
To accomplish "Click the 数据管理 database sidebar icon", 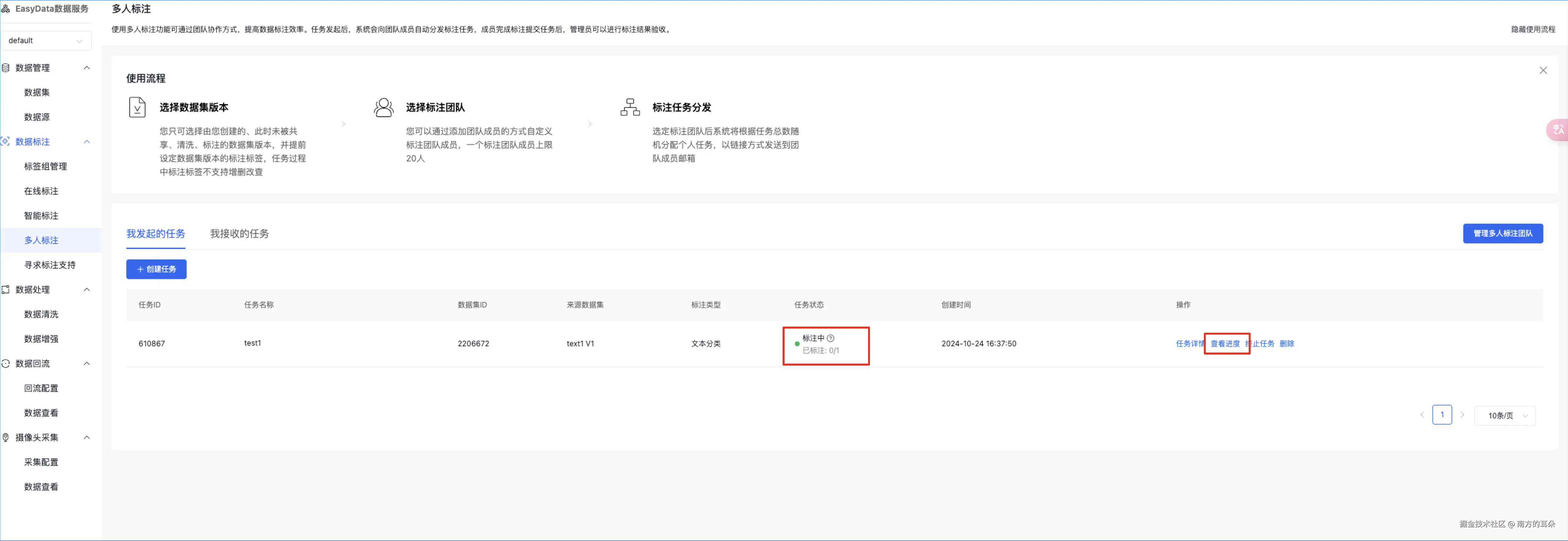I will [6, 68].
